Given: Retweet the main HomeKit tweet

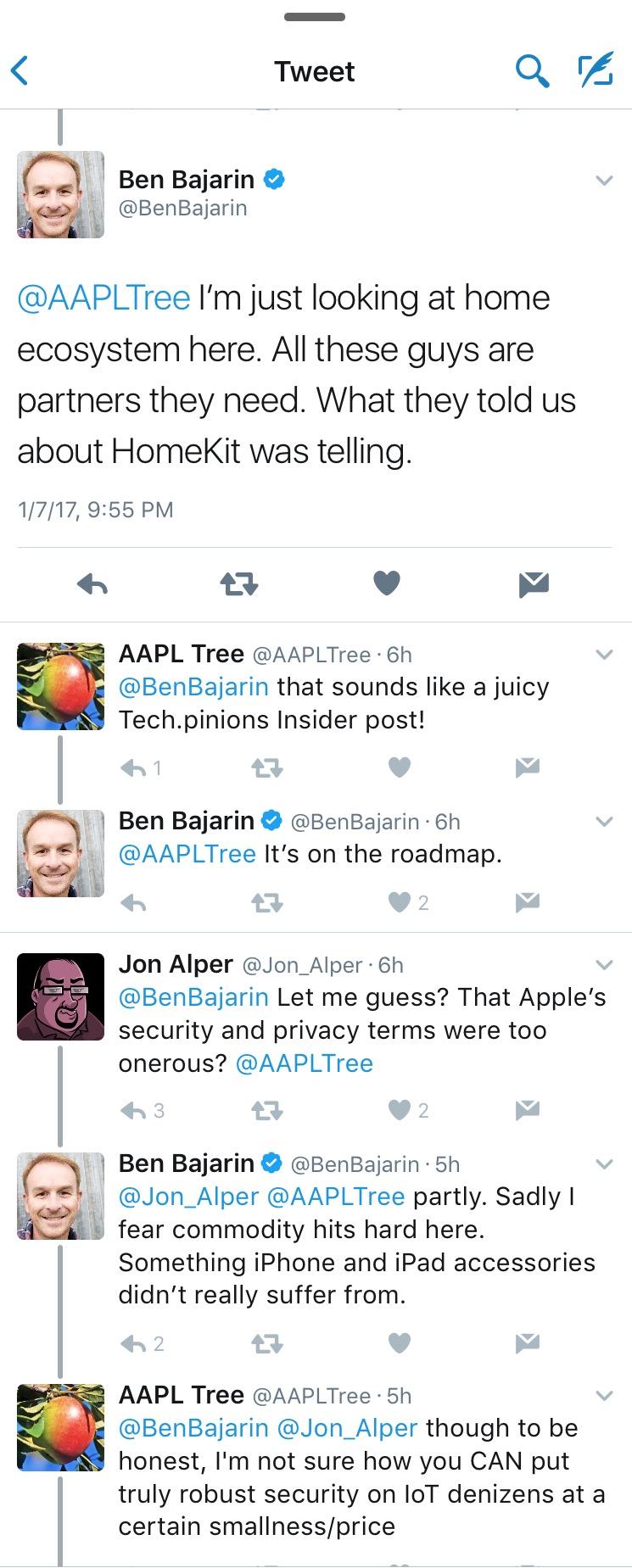Looking at the screenshot, I should (x=238, y=583).
